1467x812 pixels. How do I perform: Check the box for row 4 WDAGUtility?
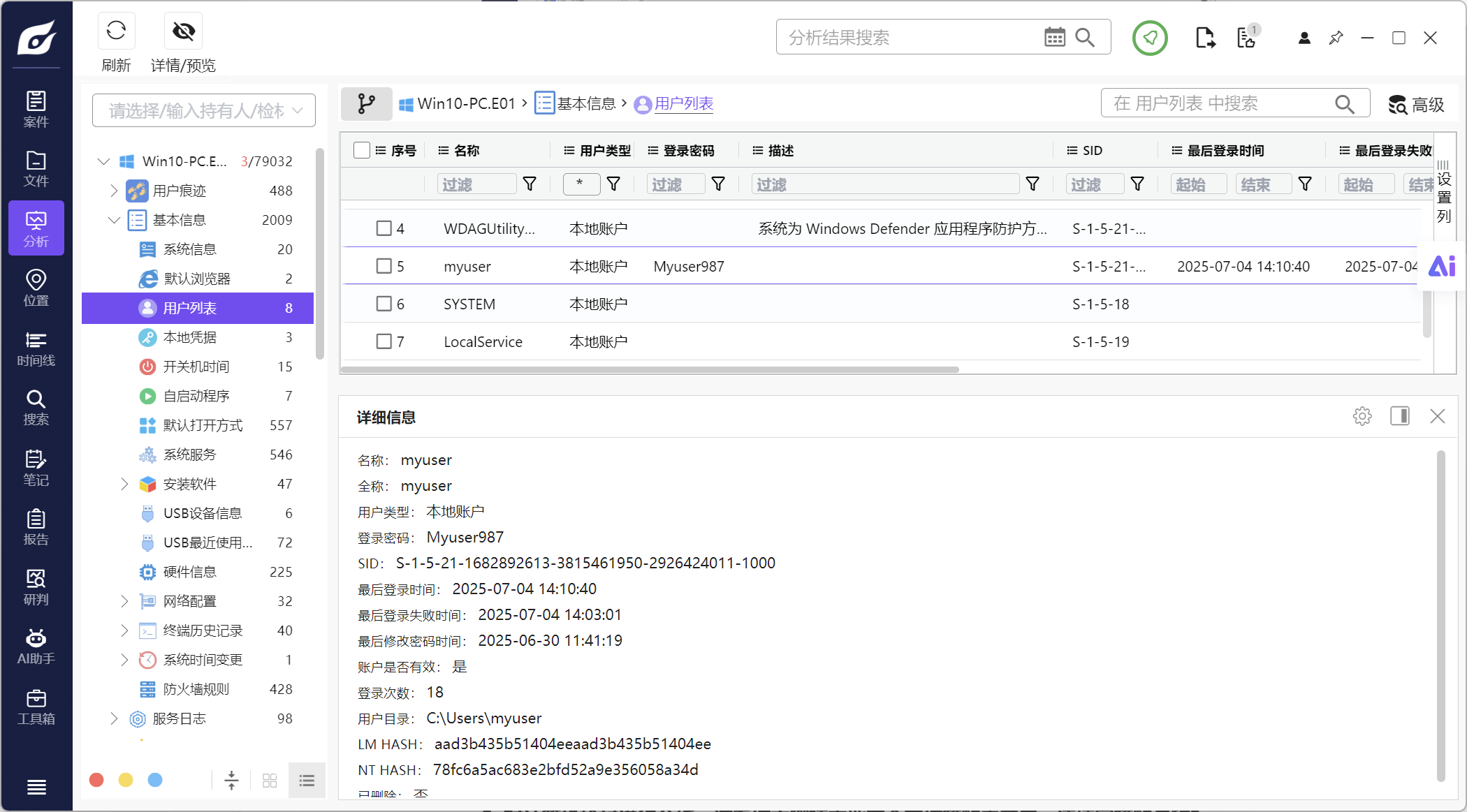click(384, 228)
